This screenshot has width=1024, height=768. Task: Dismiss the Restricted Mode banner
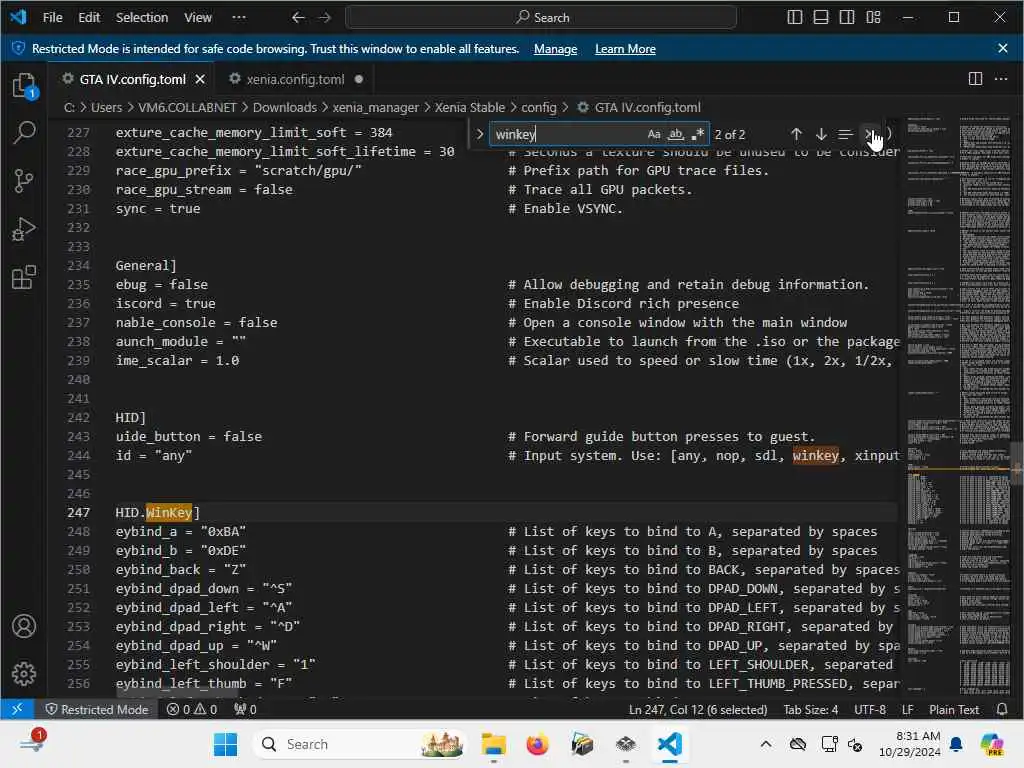1003,48
